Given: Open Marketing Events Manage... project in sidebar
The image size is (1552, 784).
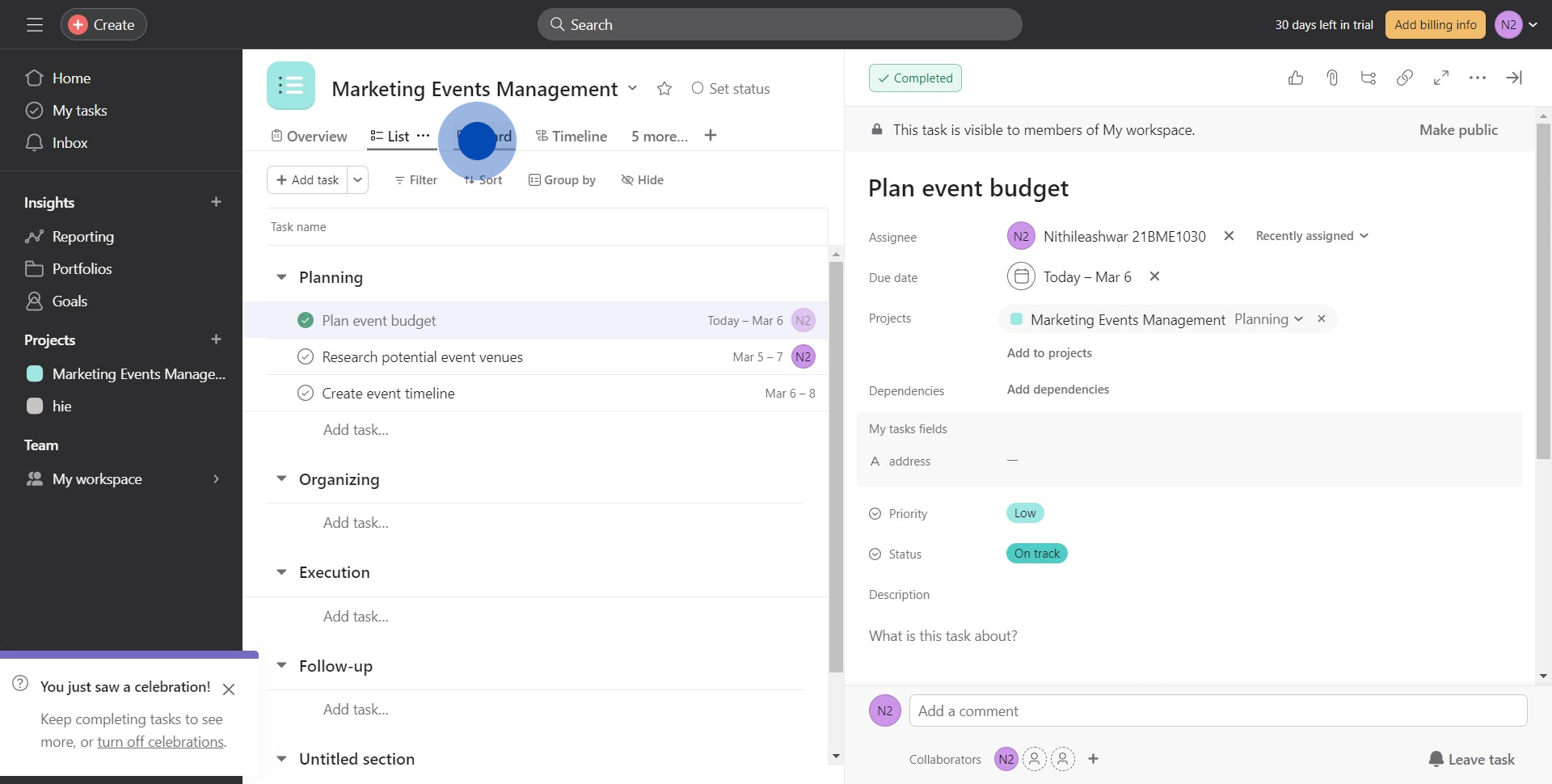Looking at the screenshot, I should point(126,374).
